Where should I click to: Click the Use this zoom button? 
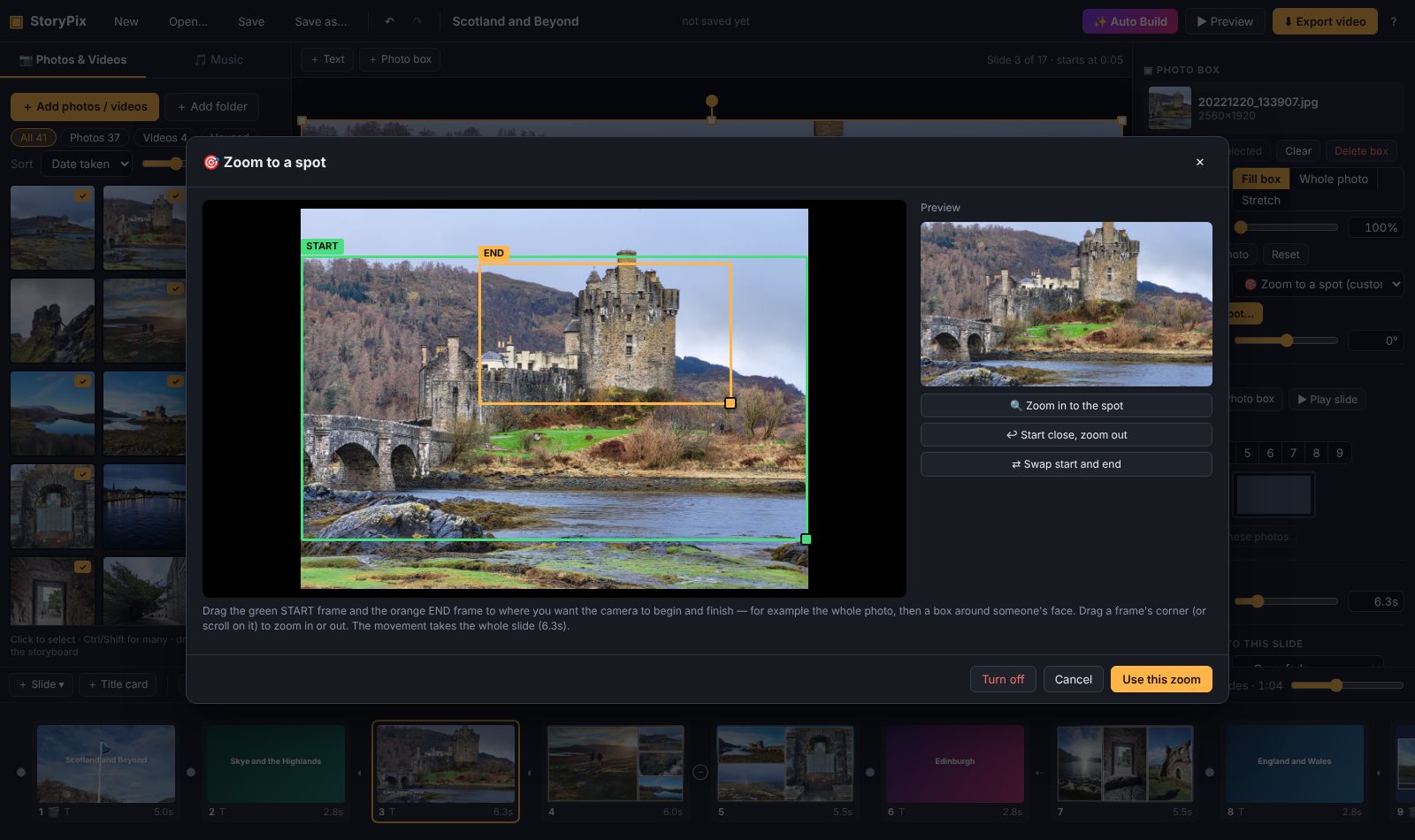(x=1161, y=679)
